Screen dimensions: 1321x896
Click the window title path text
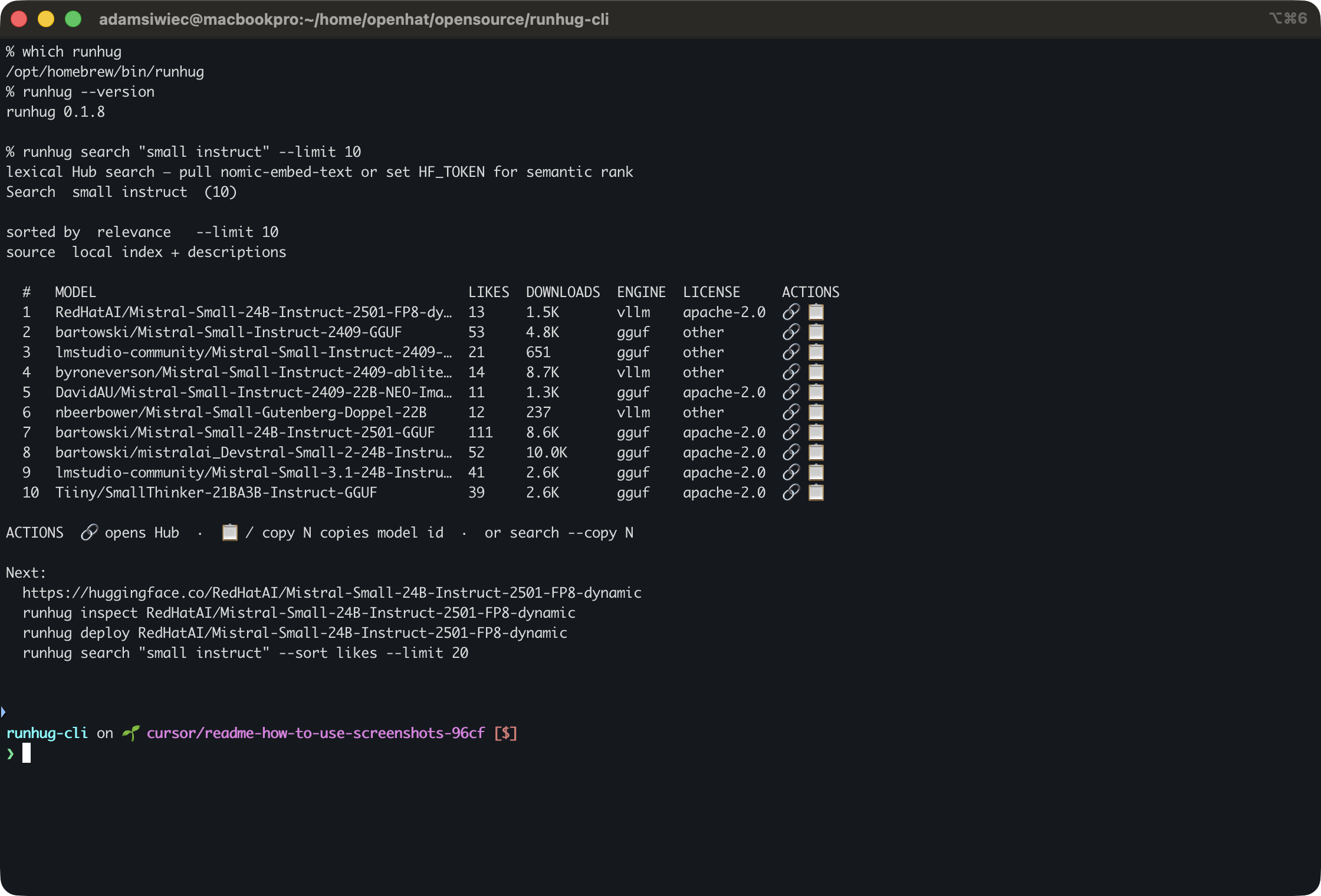tap(354, 19)
